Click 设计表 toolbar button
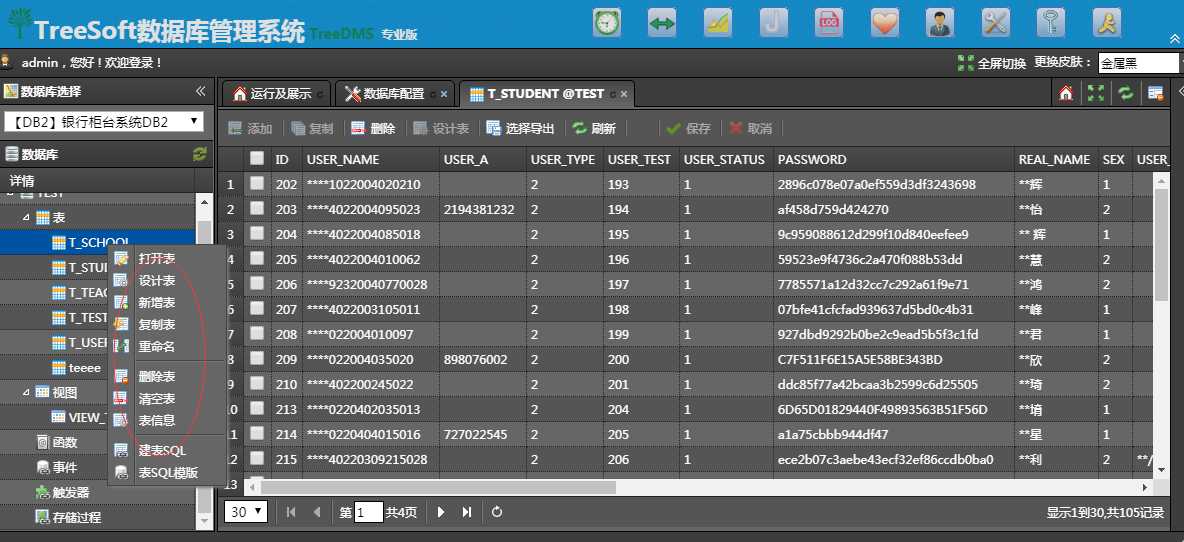 [x=441, y=128]
